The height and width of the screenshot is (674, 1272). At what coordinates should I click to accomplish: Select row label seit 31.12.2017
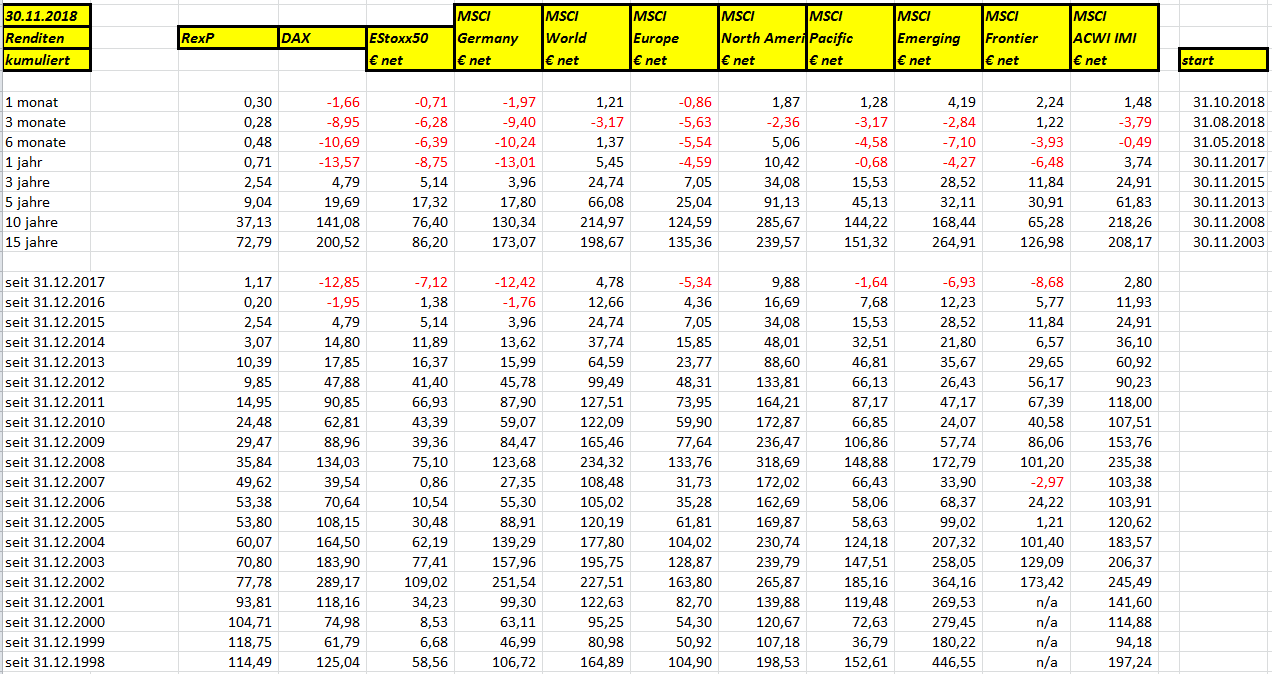[55, 282]
